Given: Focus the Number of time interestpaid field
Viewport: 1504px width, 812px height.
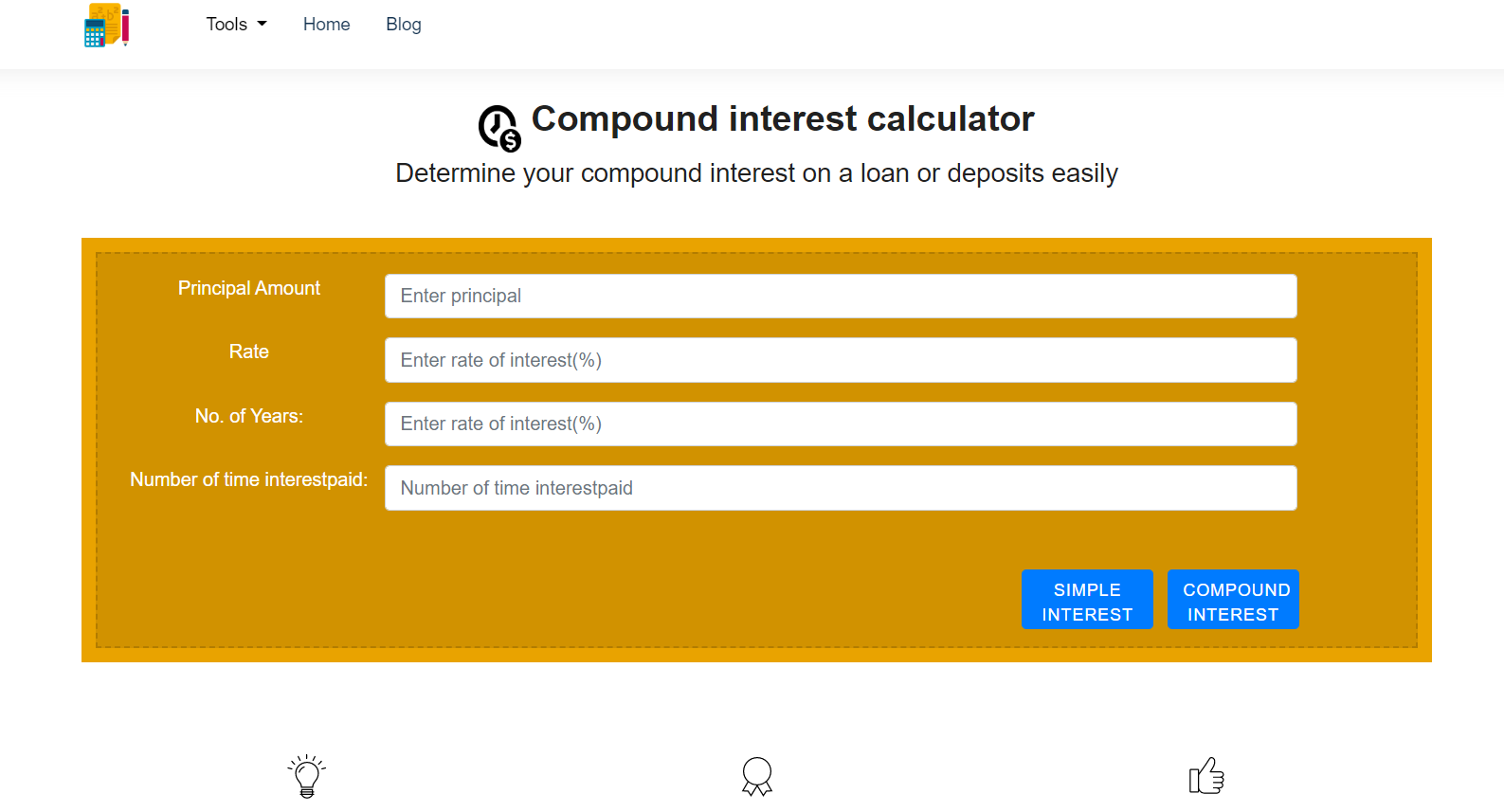Looking at the screenshot, I should 841,488.
